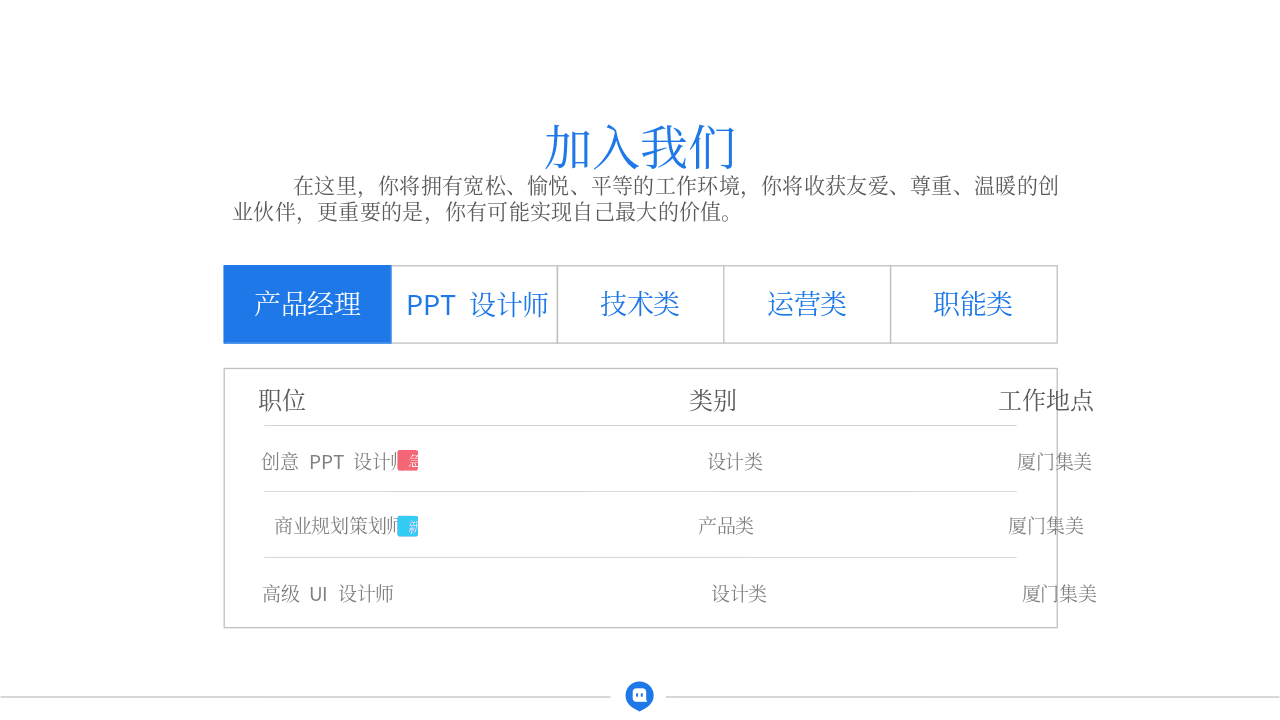The image size is (1280, 720).
Task: Click 厦门集美 in the 商业规划策划师 row
Action: coord(1046,526)
